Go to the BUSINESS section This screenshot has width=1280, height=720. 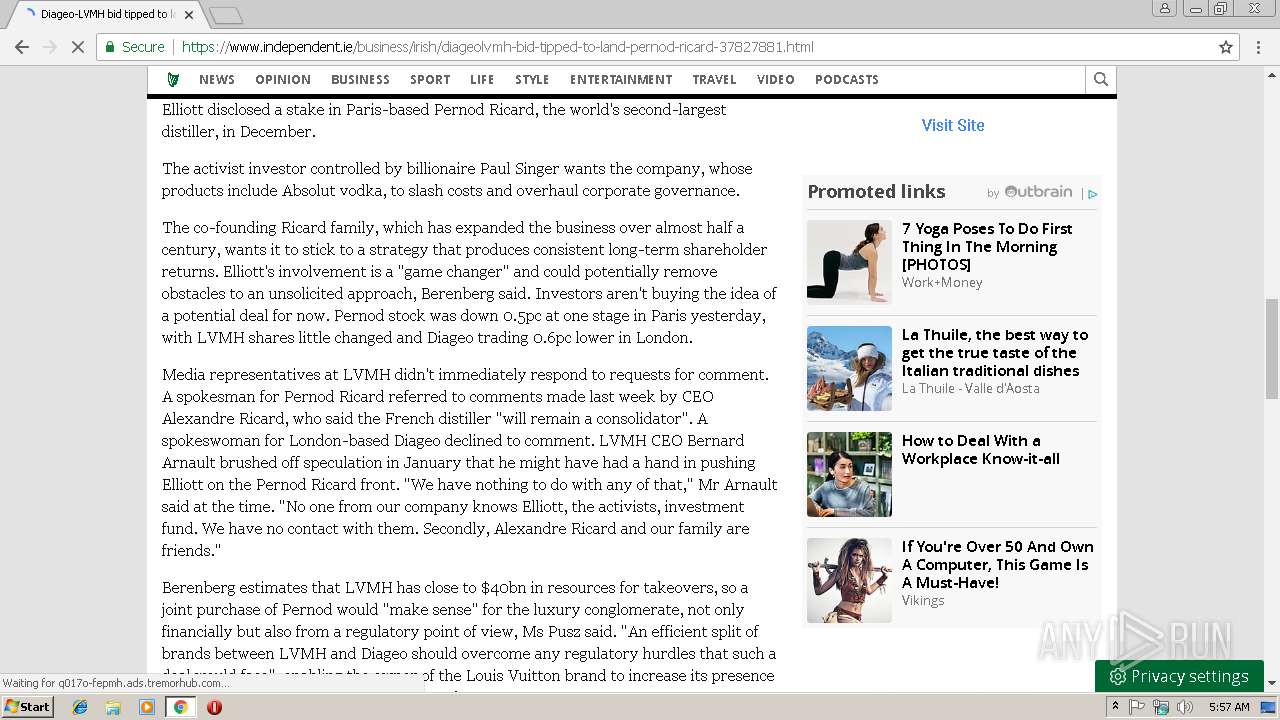[360, 80]
